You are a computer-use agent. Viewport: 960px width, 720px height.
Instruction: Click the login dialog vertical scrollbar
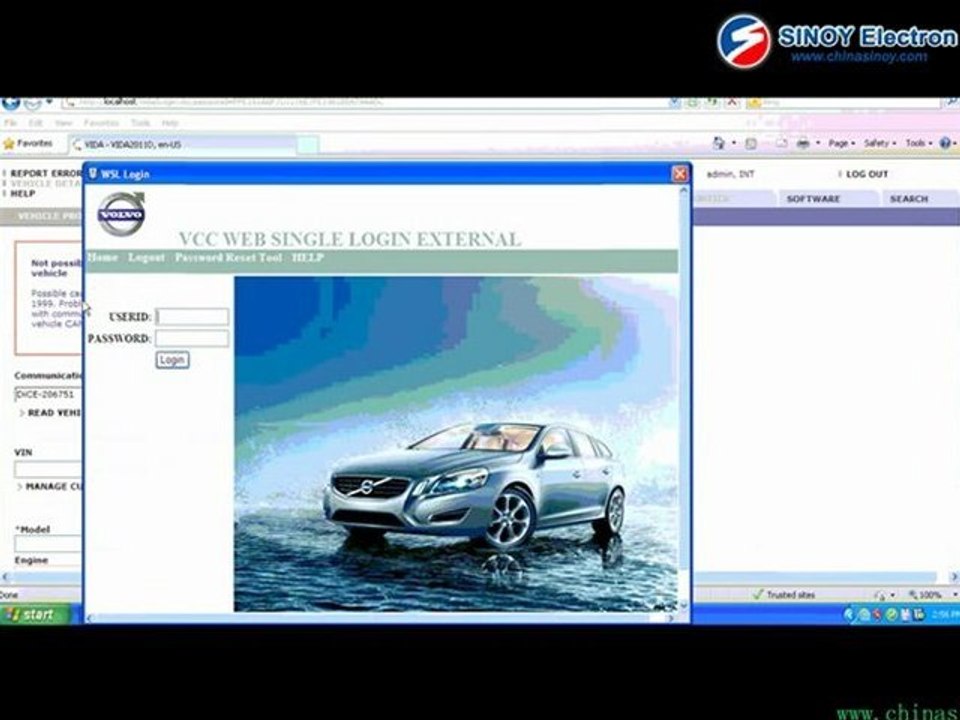tap(684, 398)
